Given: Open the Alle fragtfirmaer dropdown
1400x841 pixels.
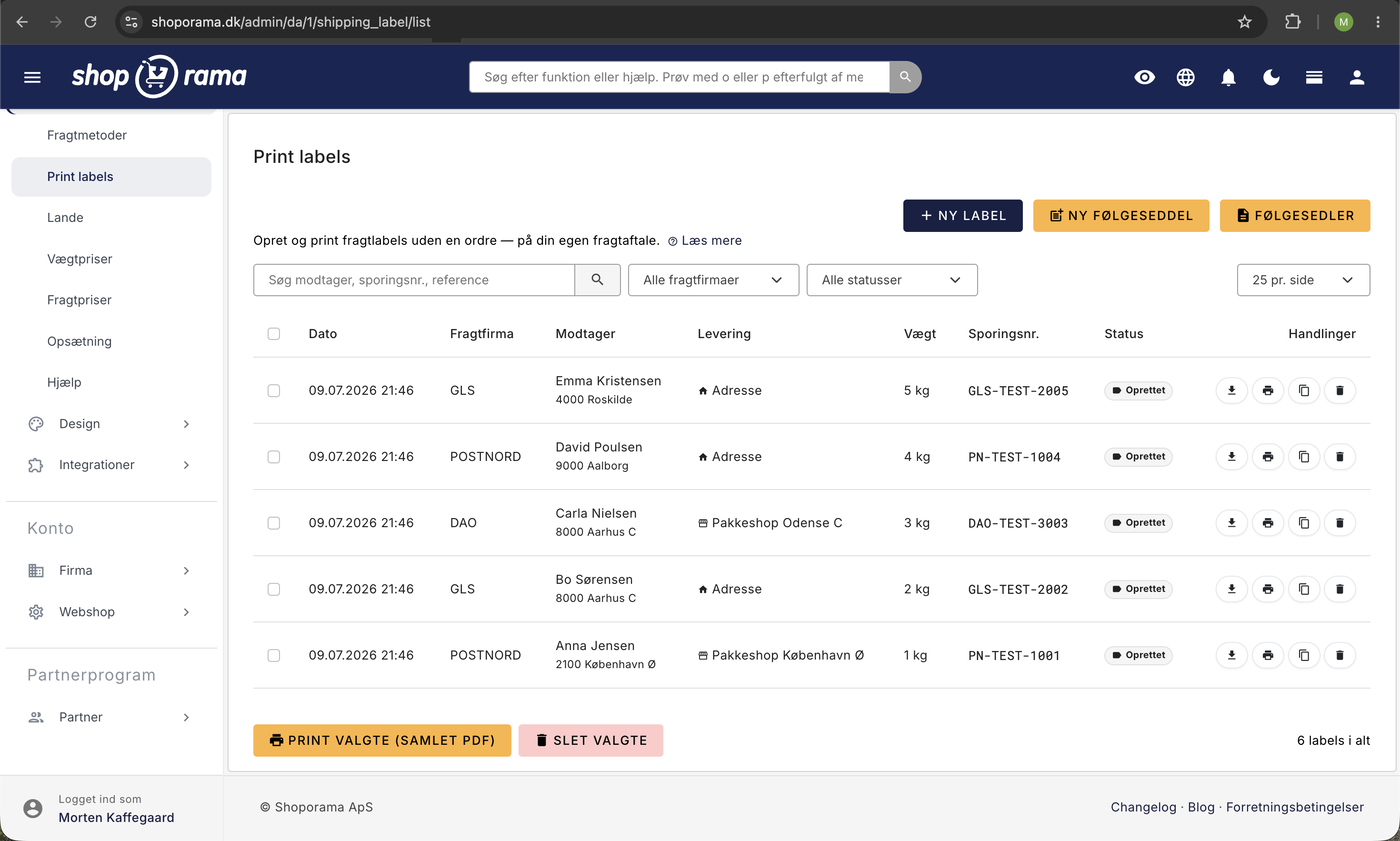Looking at the screenshot, I should [x=713, y=280].
